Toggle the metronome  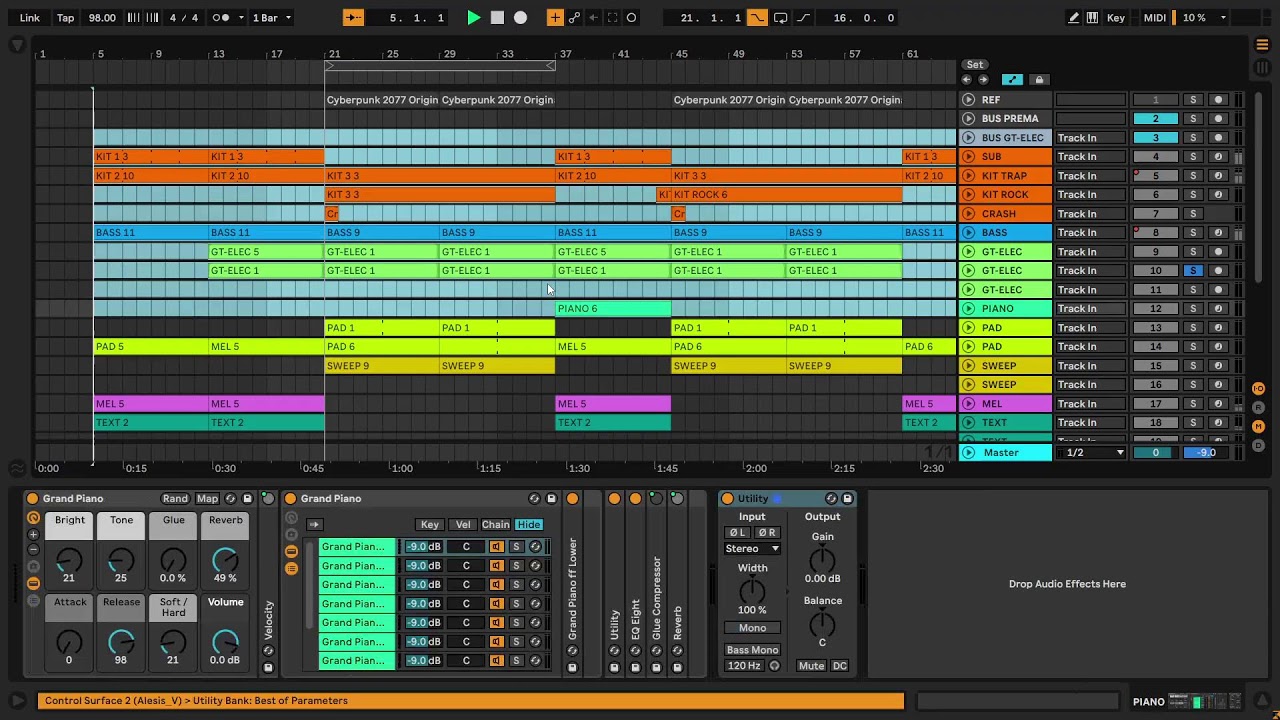[x=222, y=18]
